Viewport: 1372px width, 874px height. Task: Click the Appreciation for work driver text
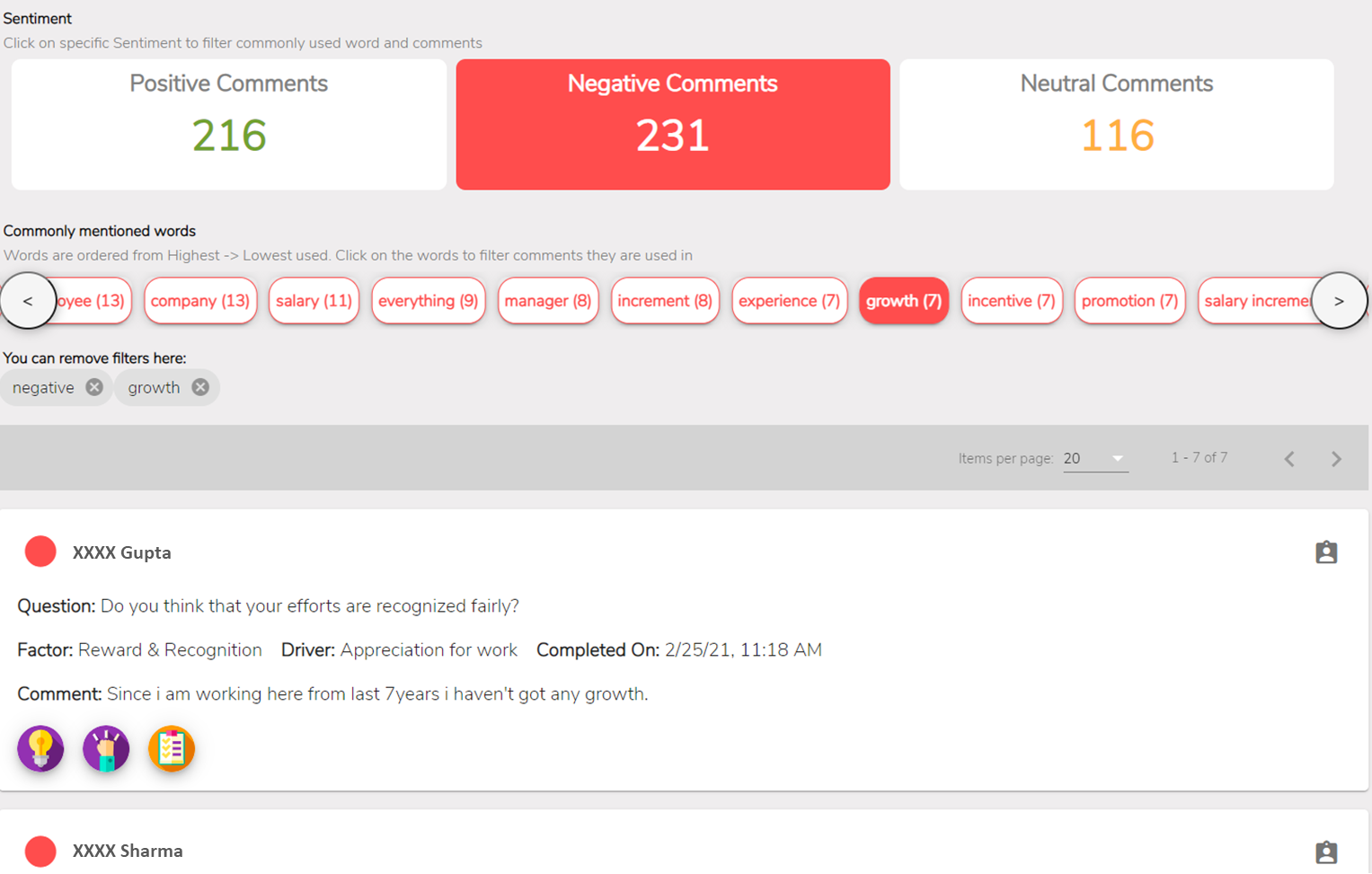coord(429,649)
